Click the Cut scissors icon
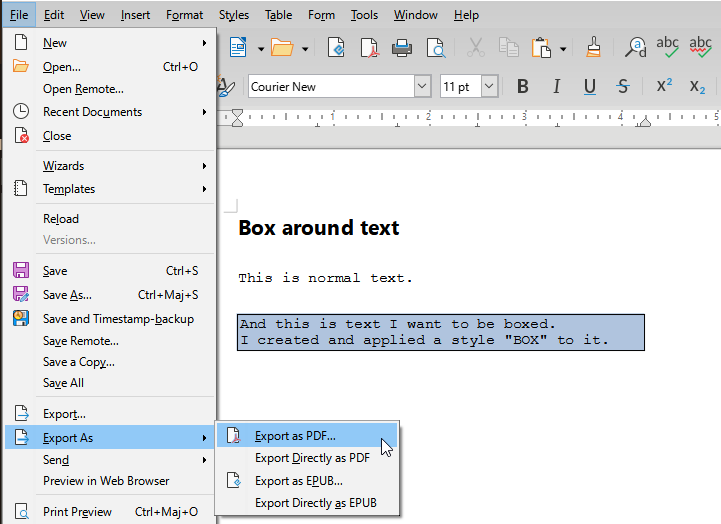The height and width of the screenshot is (524, 721). pos(475,48)
